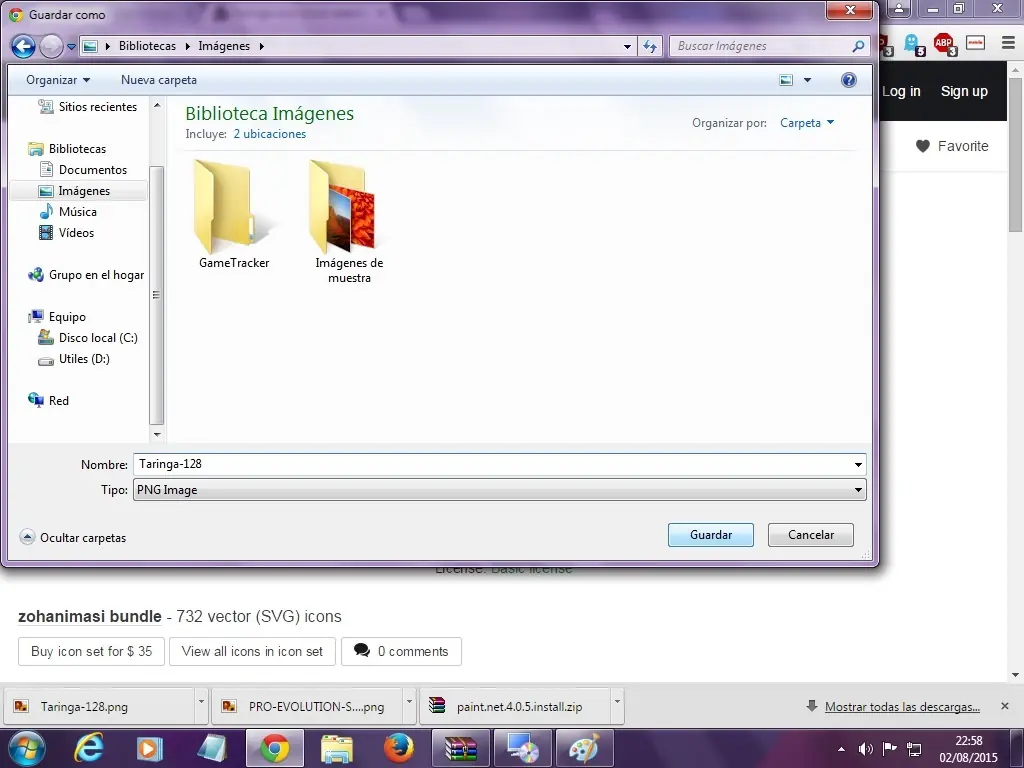
Task: Open the Chrome hamburger menu
Action: pos(1008,43)
